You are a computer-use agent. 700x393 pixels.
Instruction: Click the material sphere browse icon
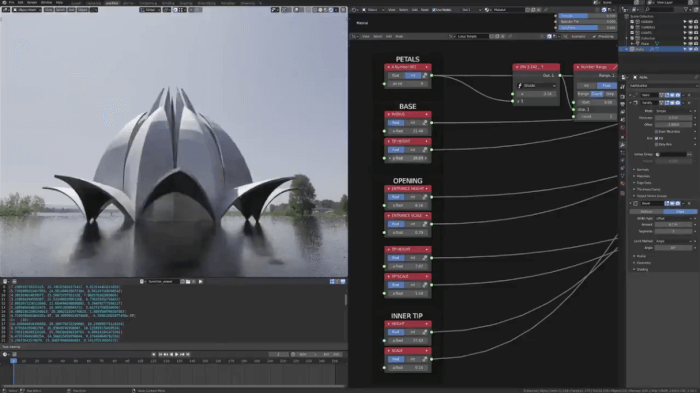(x=488, y=9)
